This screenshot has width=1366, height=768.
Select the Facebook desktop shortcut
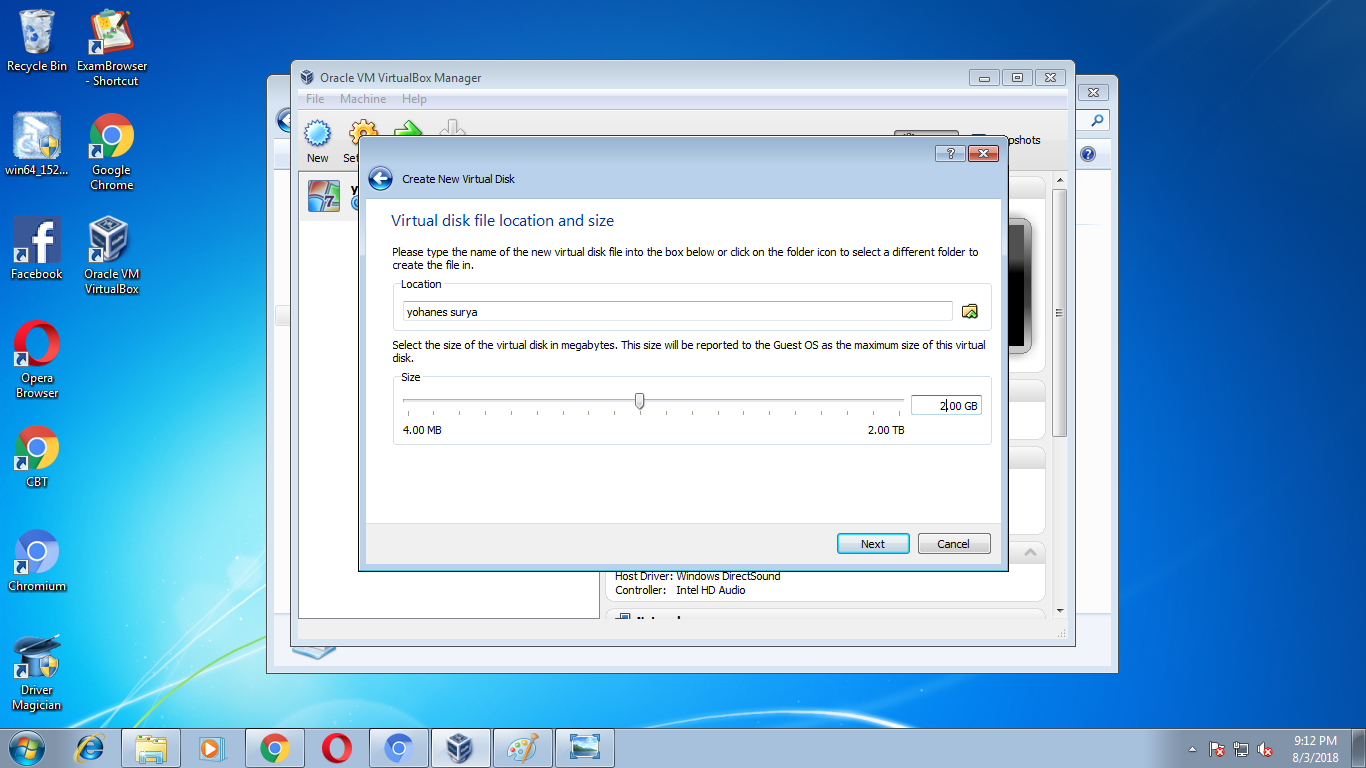pos(37,248)
